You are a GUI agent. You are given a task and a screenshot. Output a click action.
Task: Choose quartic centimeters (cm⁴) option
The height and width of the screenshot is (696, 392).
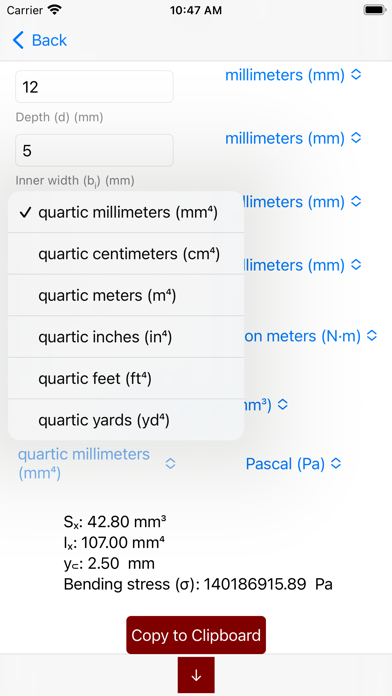point(126,254)
